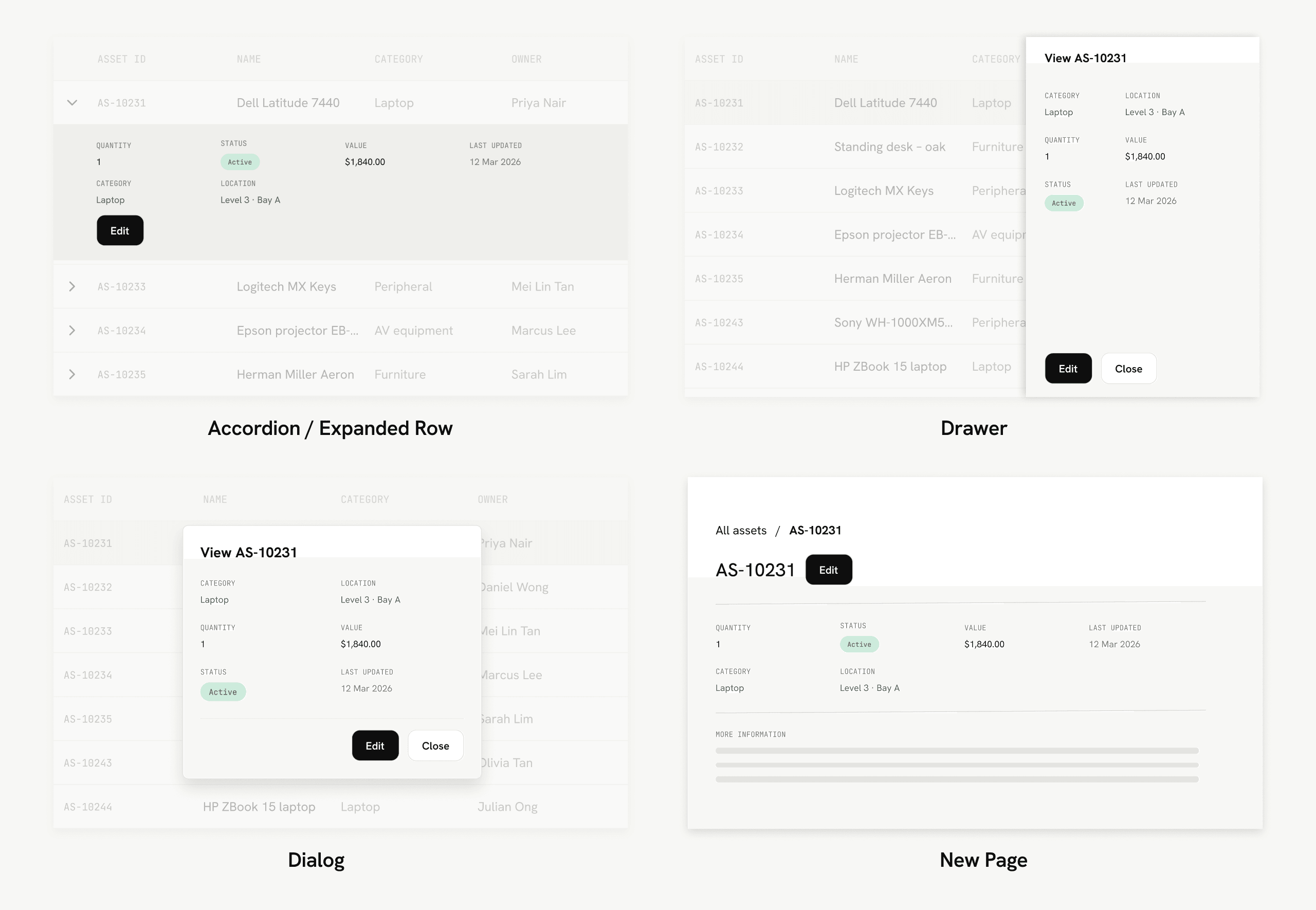The height and width of the screenshot is (910, 1316).
Task: Click Active status badge on New Page
Action: coord(860,644)
